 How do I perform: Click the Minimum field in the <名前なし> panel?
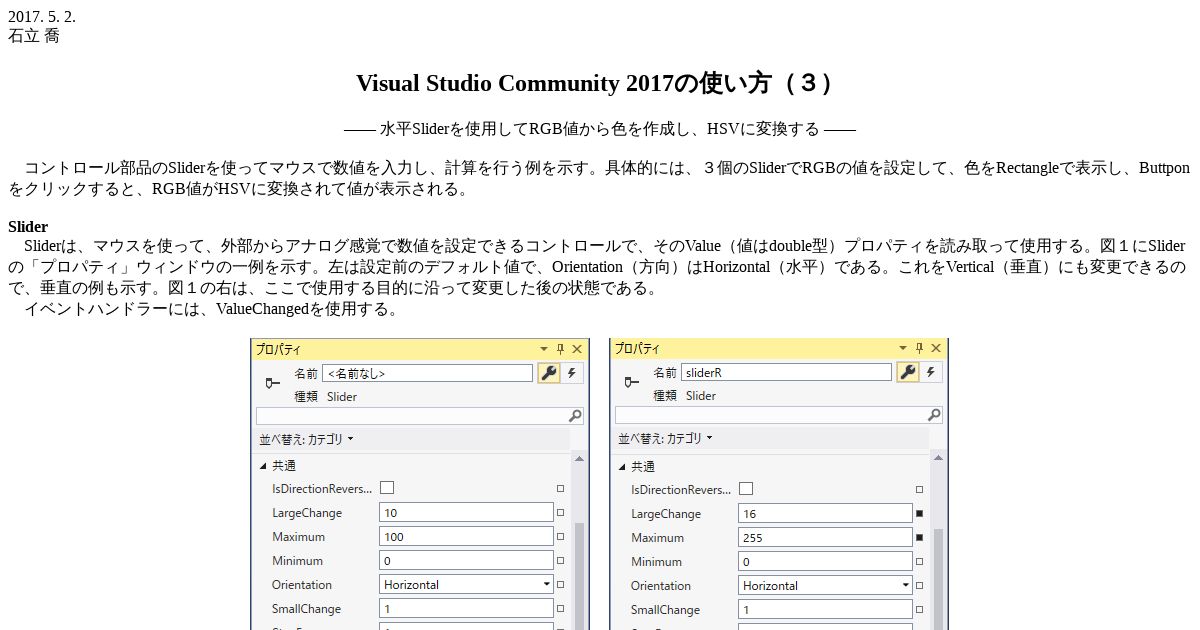466,560
